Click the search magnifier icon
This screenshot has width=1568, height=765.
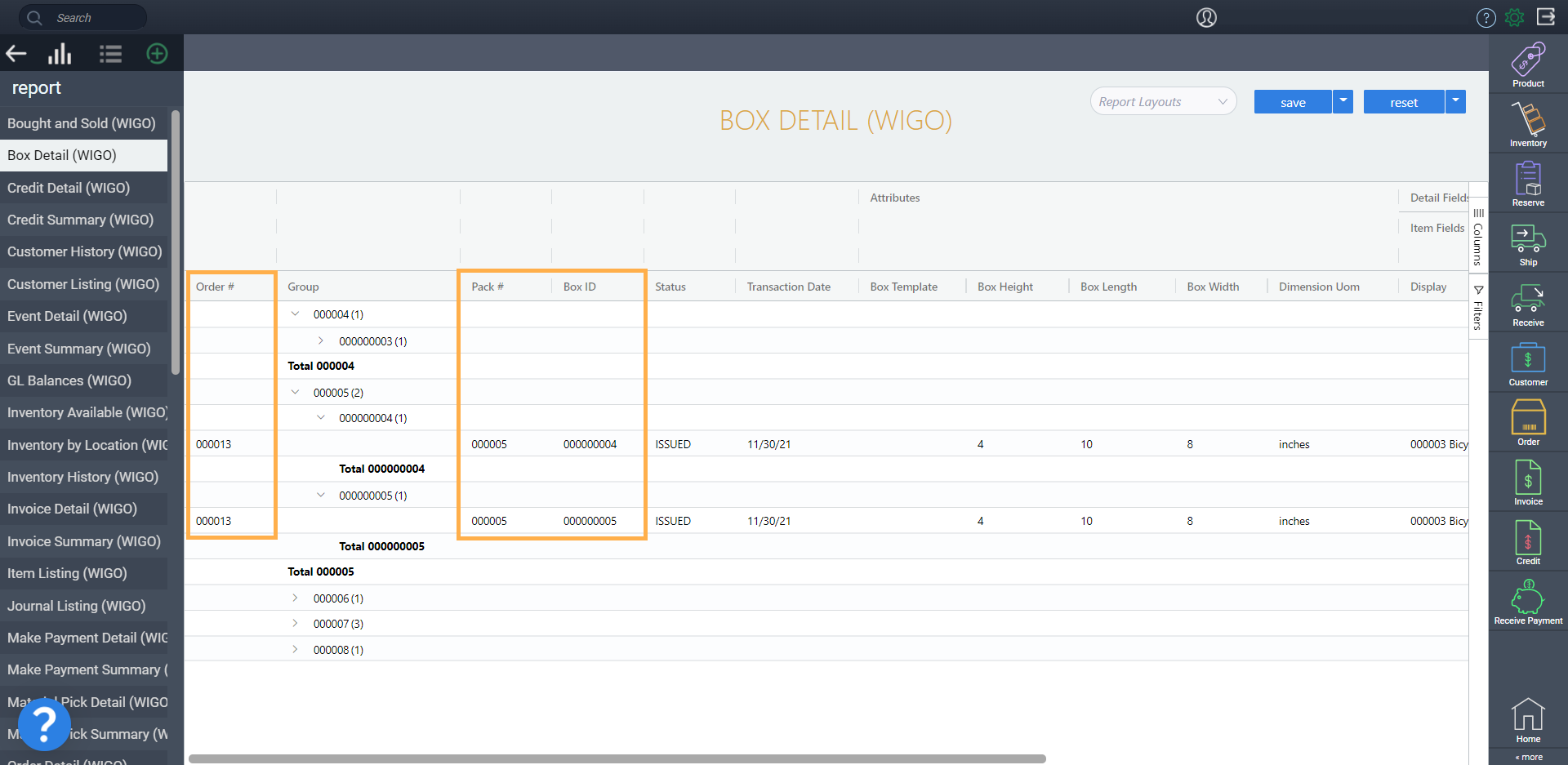(x=34, y=17)
